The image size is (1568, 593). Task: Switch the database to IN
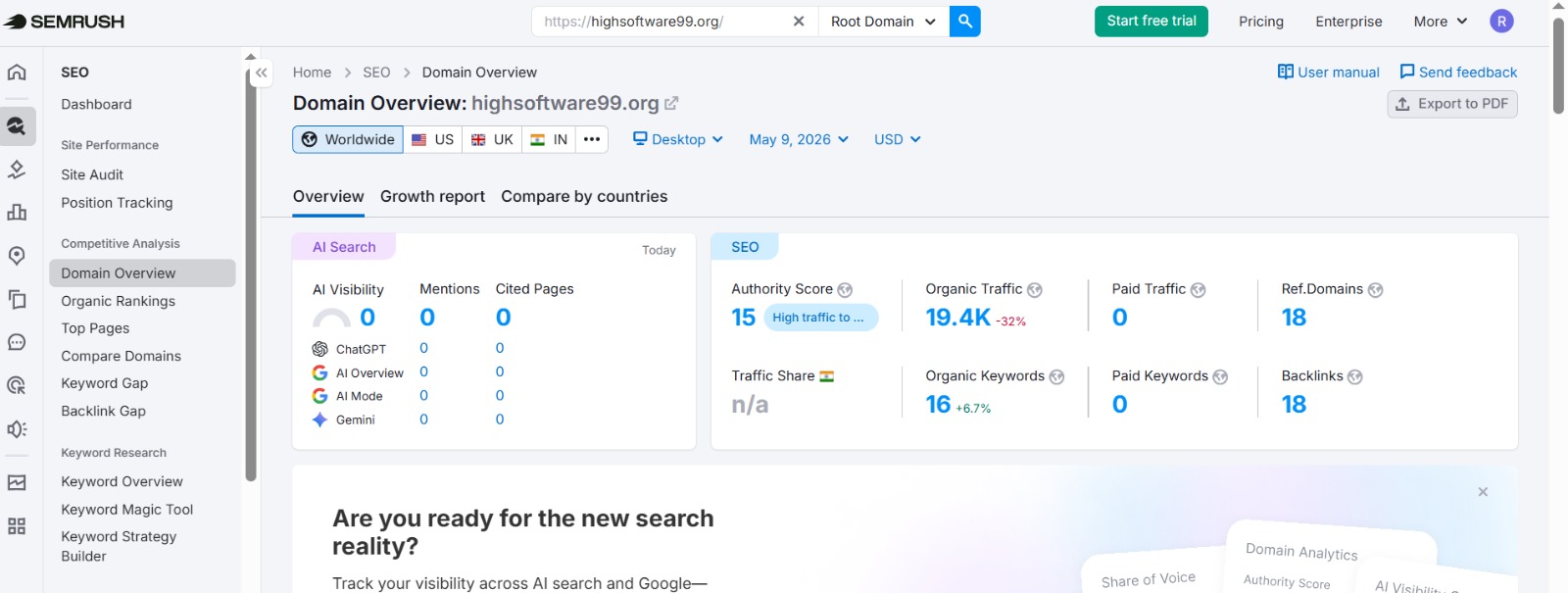549,139
